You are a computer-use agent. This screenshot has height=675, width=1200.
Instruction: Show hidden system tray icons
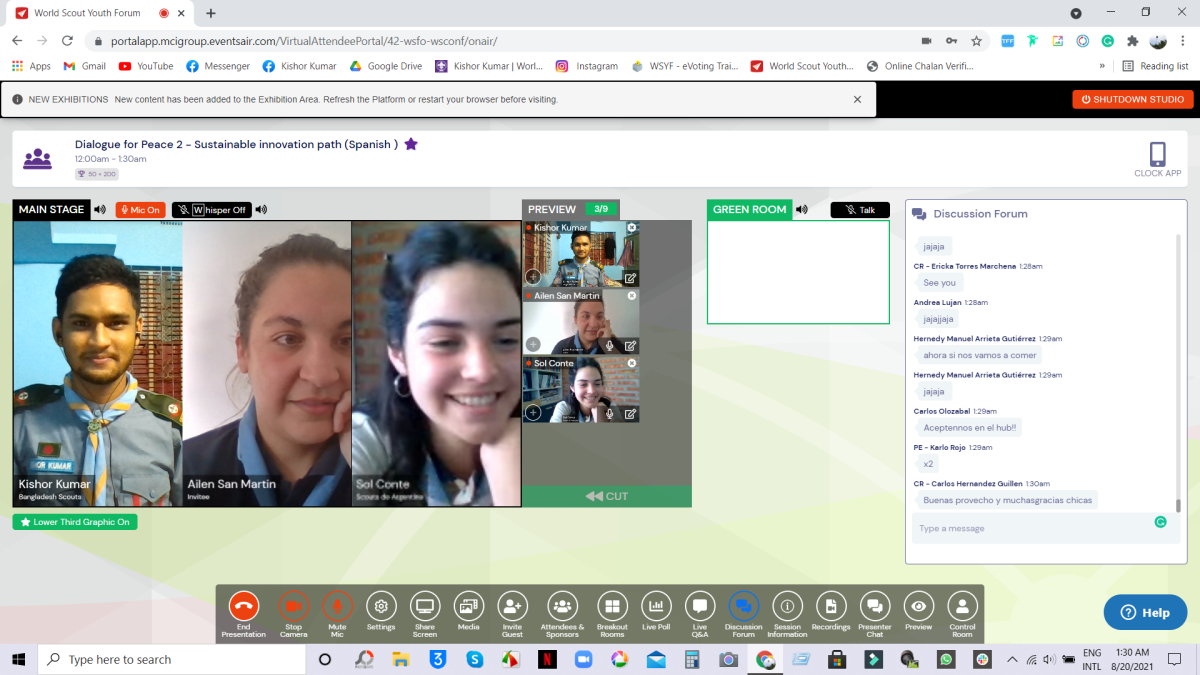[x=1012, y=660]
